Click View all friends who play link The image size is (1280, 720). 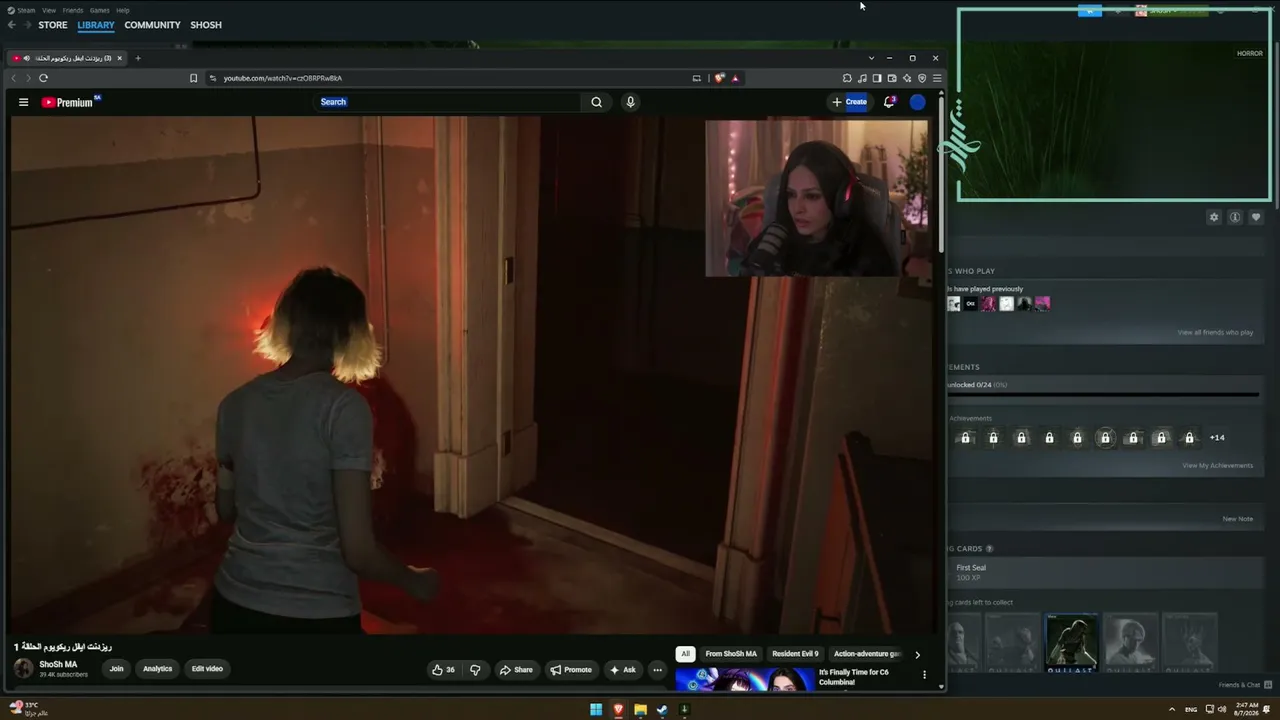tap(1215, 332)
